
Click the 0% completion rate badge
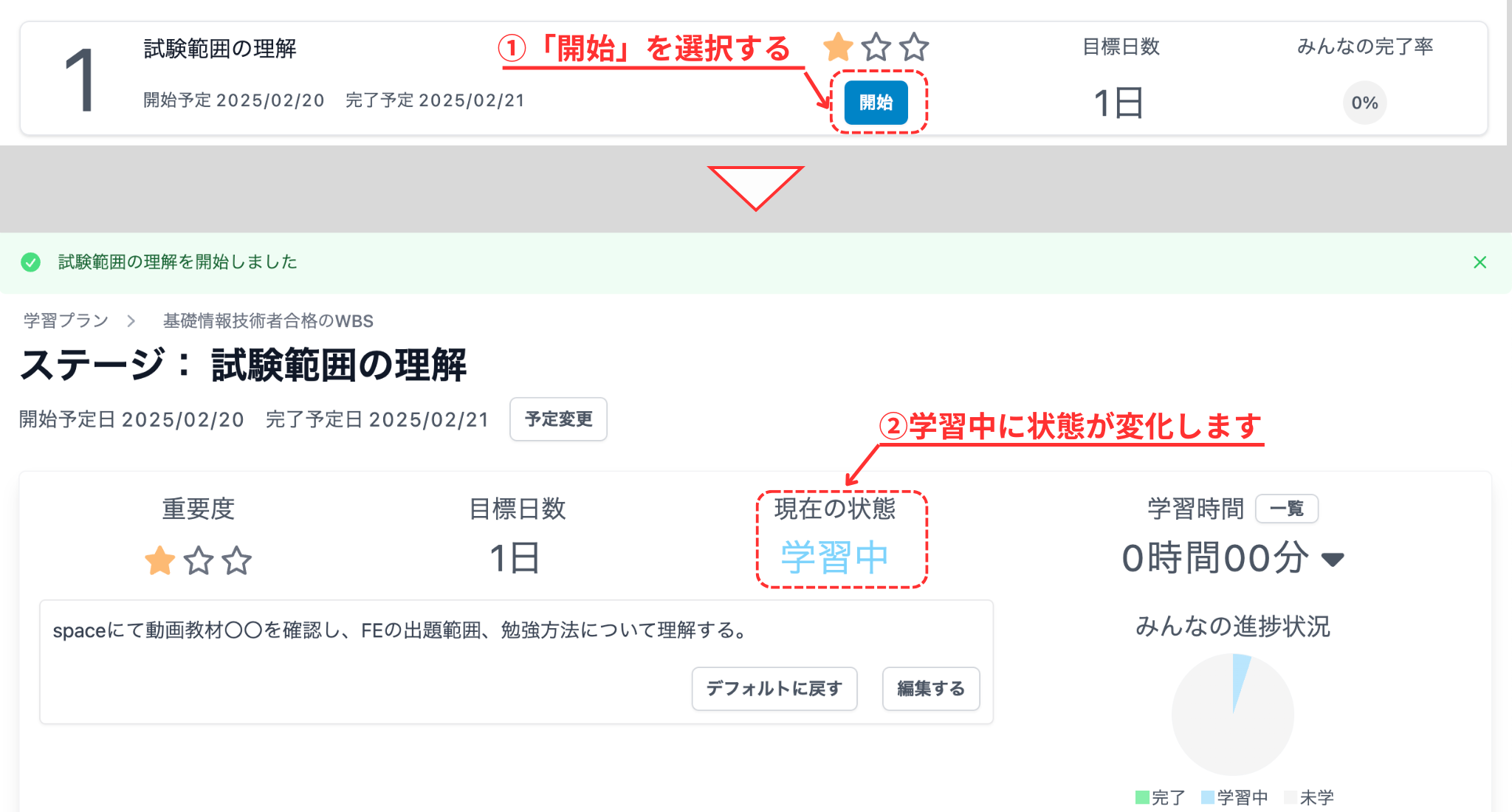[1364, 103]
